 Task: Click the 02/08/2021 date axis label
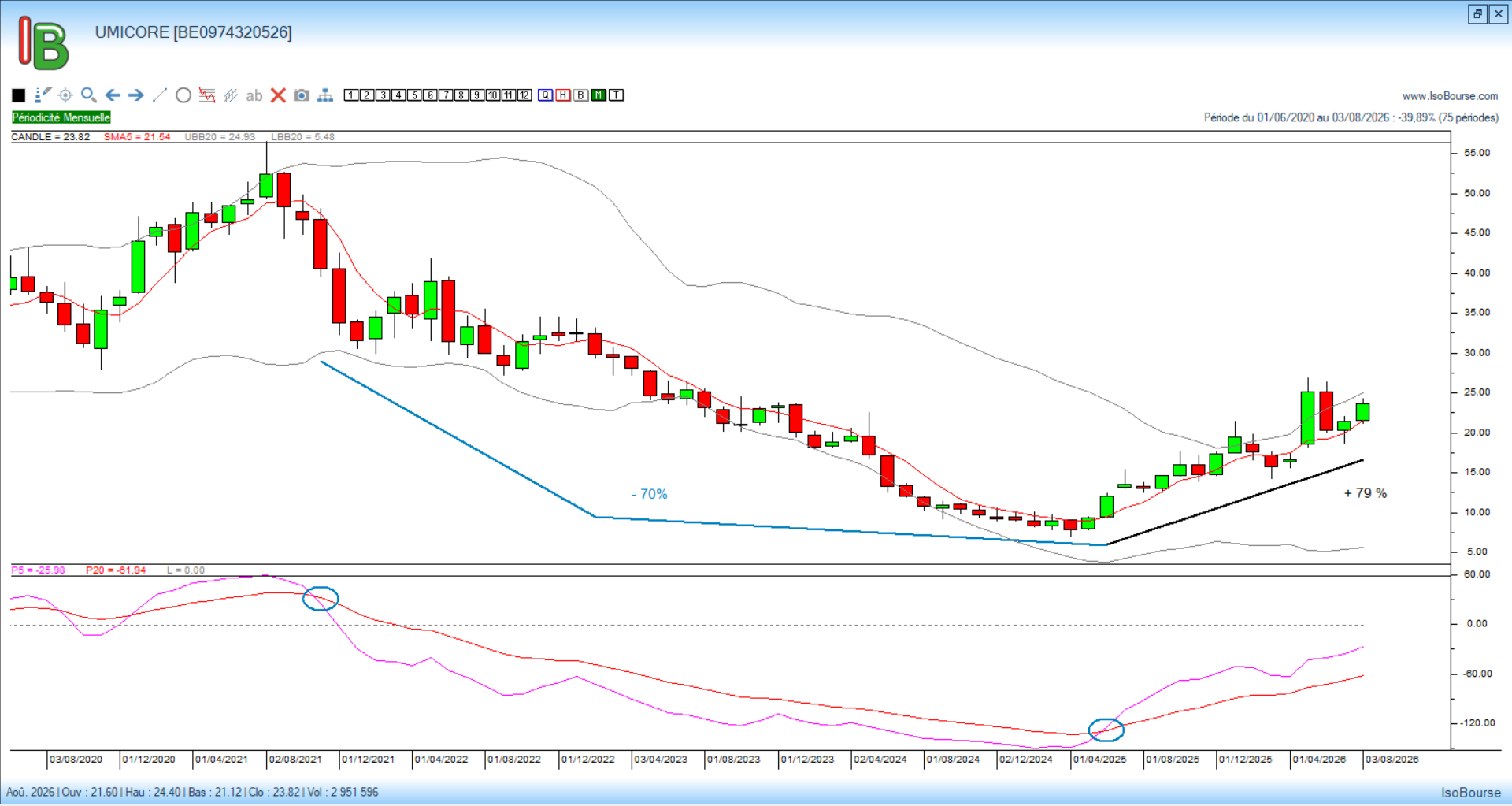[295, 760]
